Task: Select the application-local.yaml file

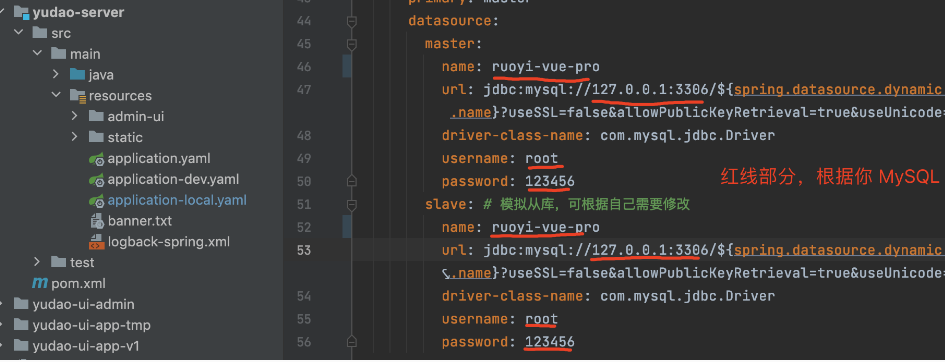Action: point(177,200)
